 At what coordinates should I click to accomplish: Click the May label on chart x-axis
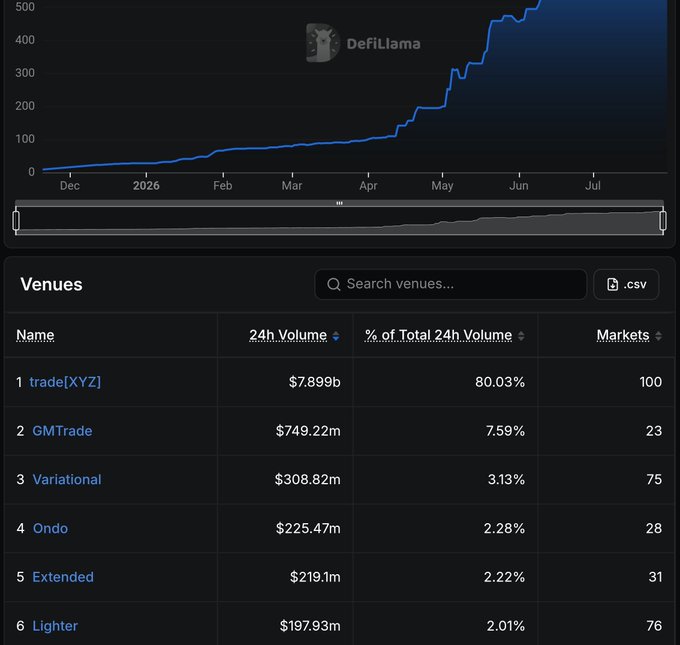442,186
